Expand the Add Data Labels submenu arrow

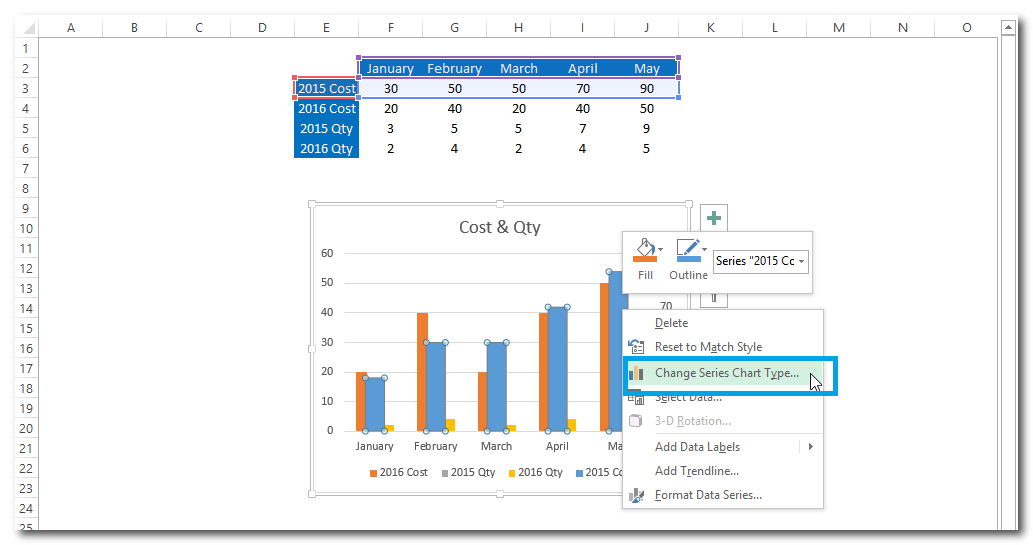[810, 447]
